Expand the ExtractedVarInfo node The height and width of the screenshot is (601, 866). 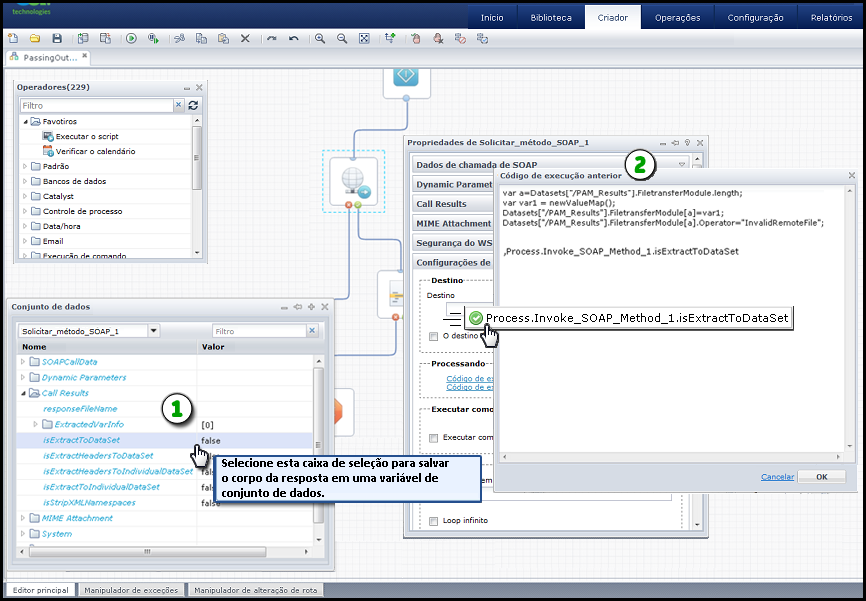click(x=35, y=424)
